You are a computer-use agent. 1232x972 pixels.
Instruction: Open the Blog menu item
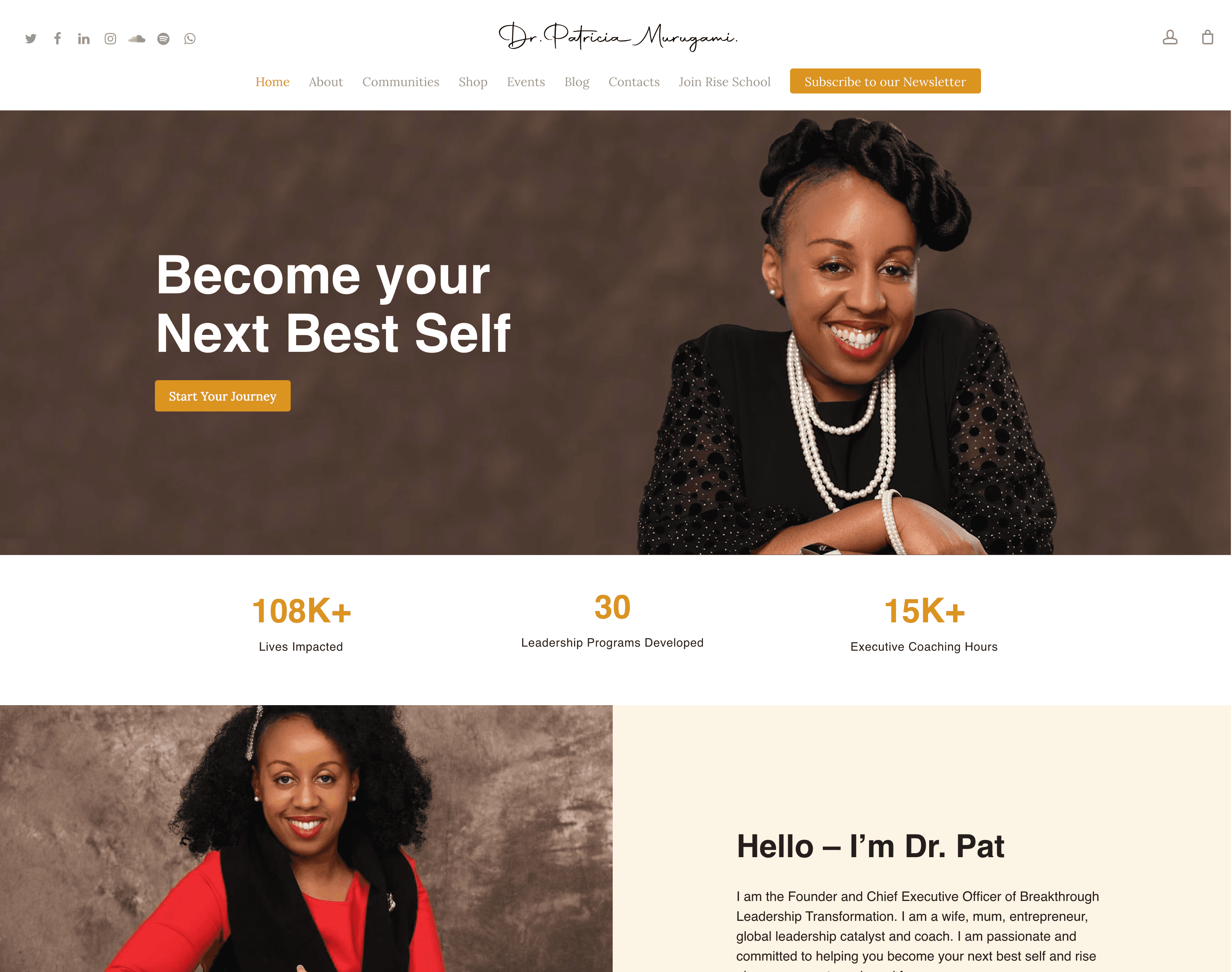tap(577, 82)
